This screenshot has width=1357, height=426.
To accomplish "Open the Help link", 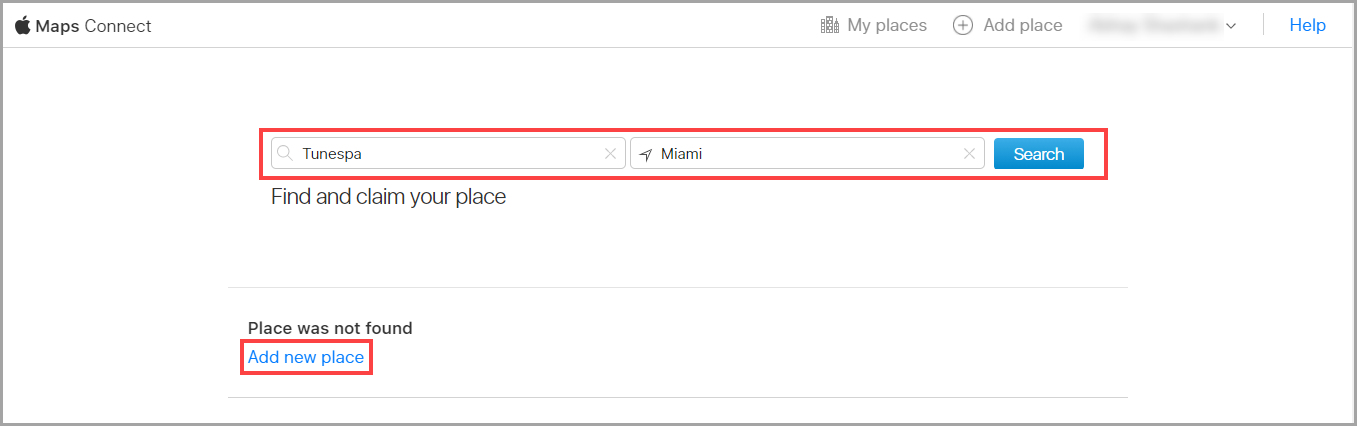I will [1307, 25].
